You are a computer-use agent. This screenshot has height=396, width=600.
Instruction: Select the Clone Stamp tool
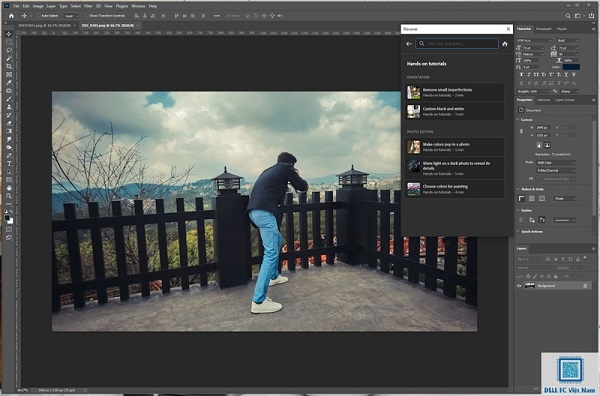click(9, 107)
